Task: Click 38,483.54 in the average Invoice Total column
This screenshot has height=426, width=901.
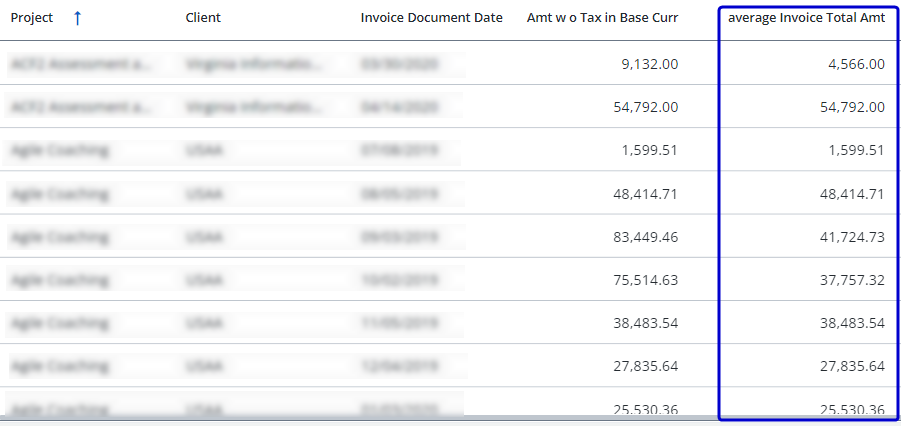Action: 851,323
